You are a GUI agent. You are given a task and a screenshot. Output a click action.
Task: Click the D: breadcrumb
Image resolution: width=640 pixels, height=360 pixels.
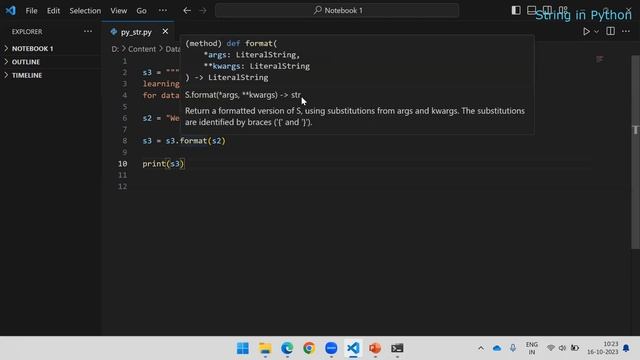point(115,49)
